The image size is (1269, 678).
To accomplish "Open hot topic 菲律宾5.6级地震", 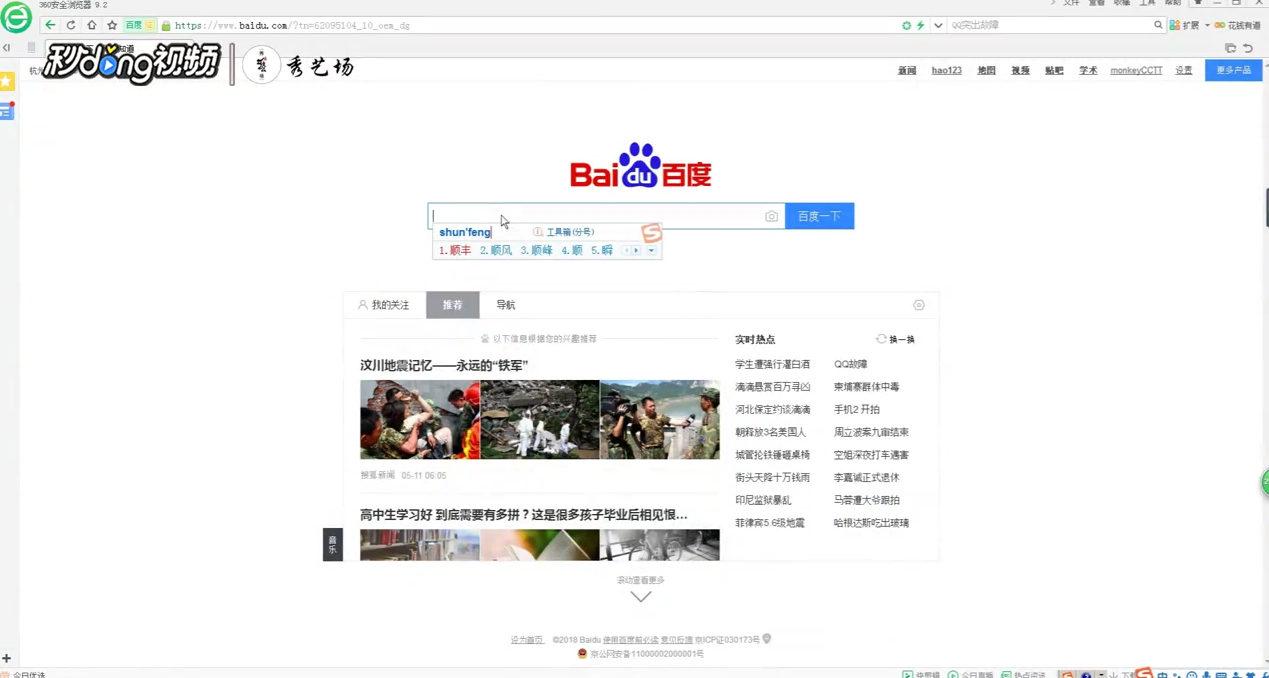I will point(770,523).
